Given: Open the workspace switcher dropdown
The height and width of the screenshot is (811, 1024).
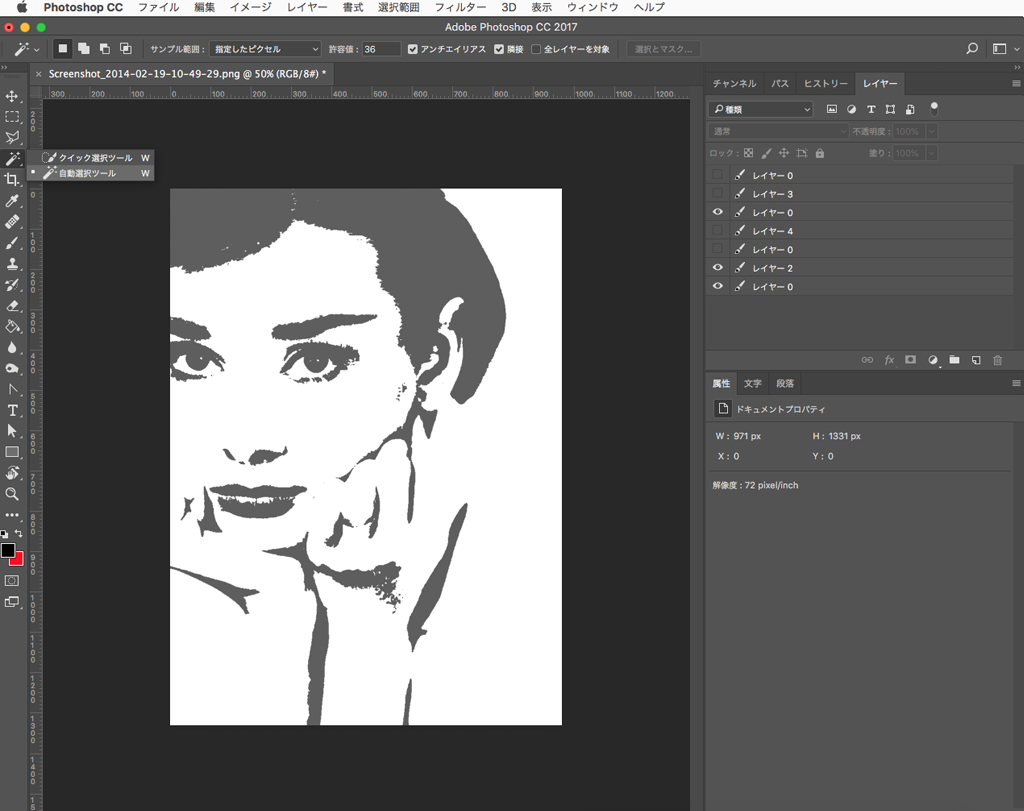Looking at the screenshot, I should tap(1004, 48).
